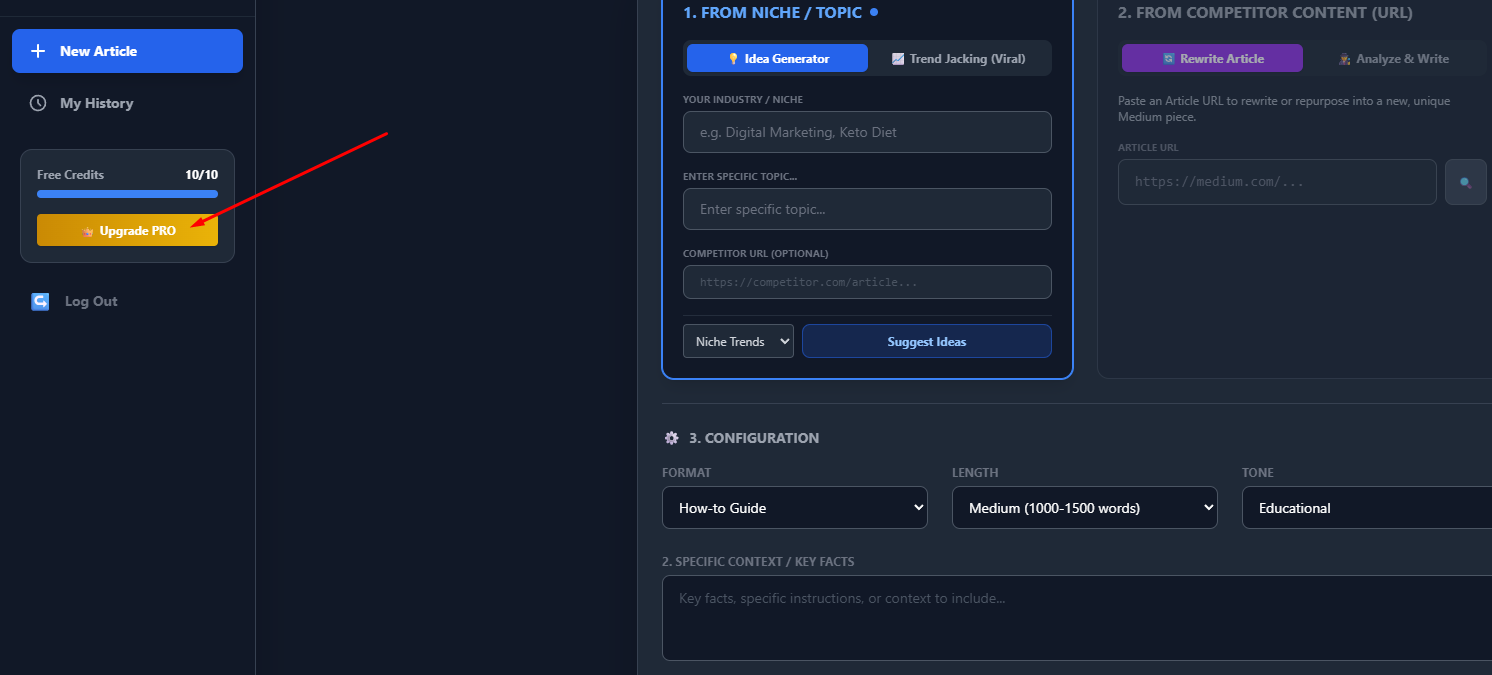Open the Tone dropdown showing Educational

coord(1367,508)
